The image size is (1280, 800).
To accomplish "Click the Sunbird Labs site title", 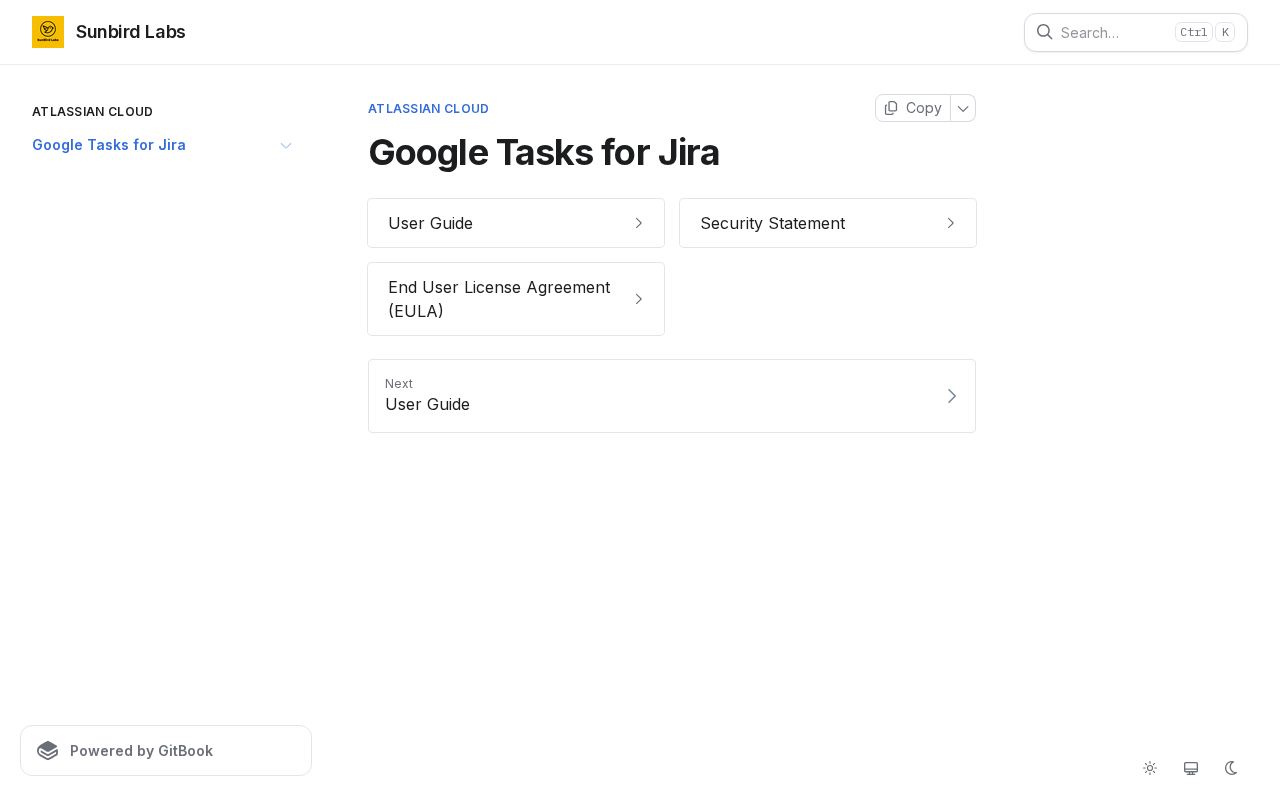I will pos(131,32).
